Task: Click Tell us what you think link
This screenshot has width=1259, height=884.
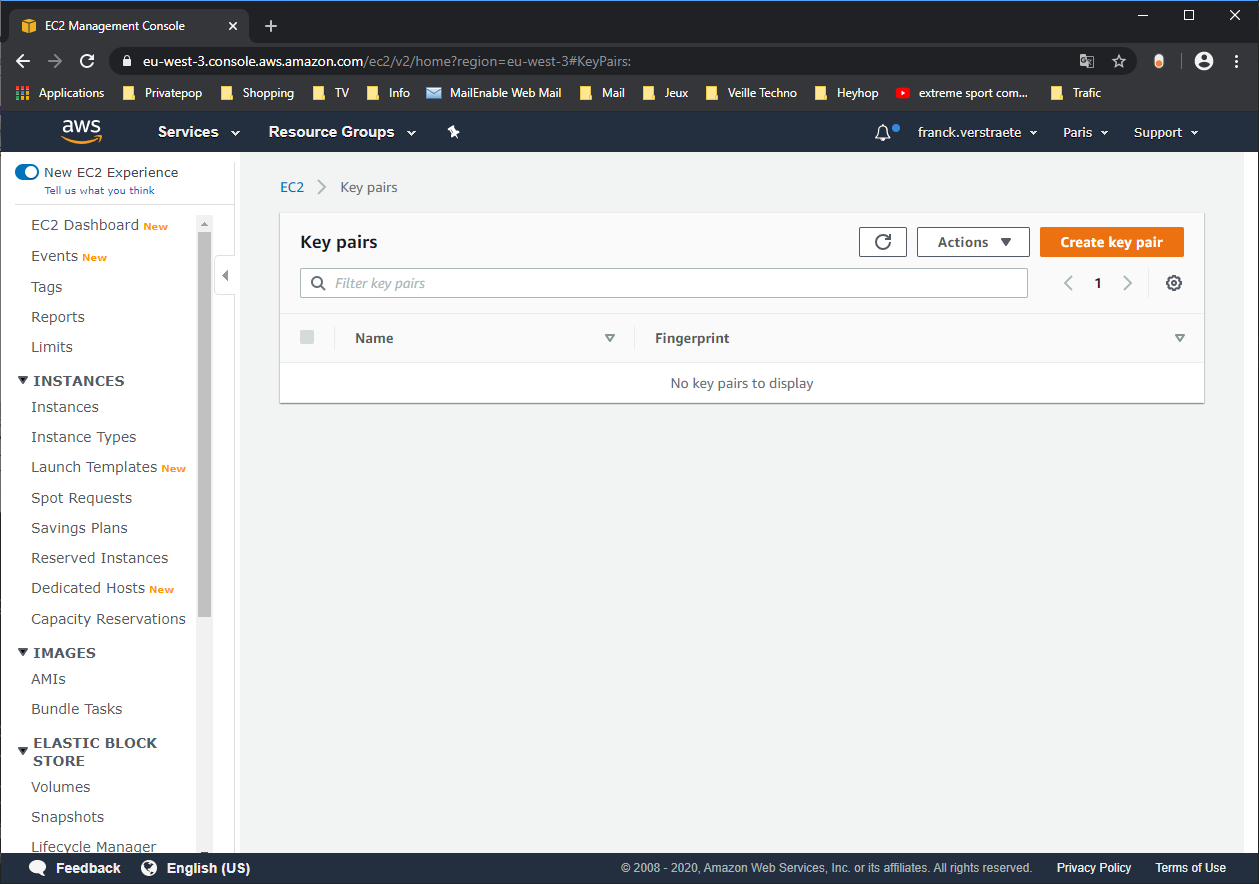Action: point(100,191)
